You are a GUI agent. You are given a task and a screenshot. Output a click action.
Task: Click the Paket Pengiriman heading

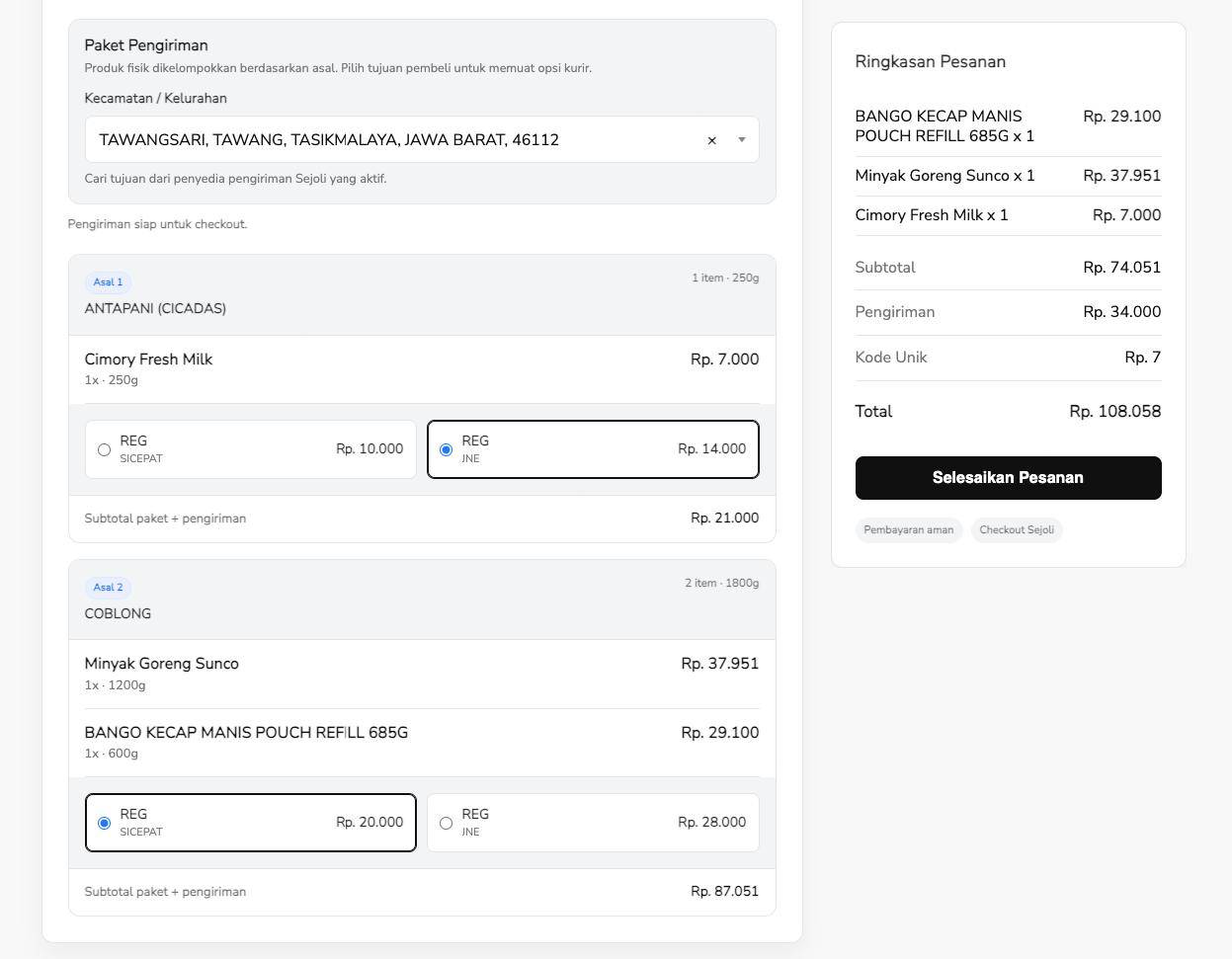pyautogui.click(x=146, y=45)
